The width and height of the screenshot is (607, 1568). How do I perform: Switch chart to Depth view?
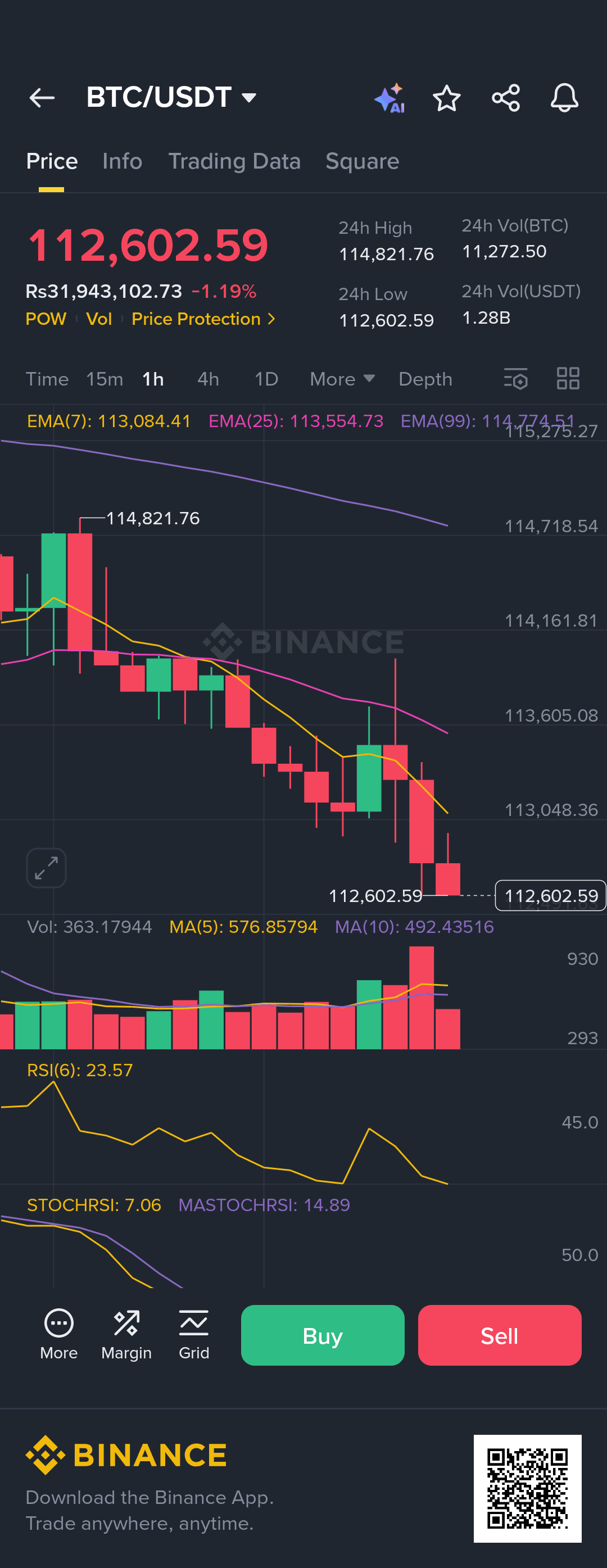[x=425, y=379]
